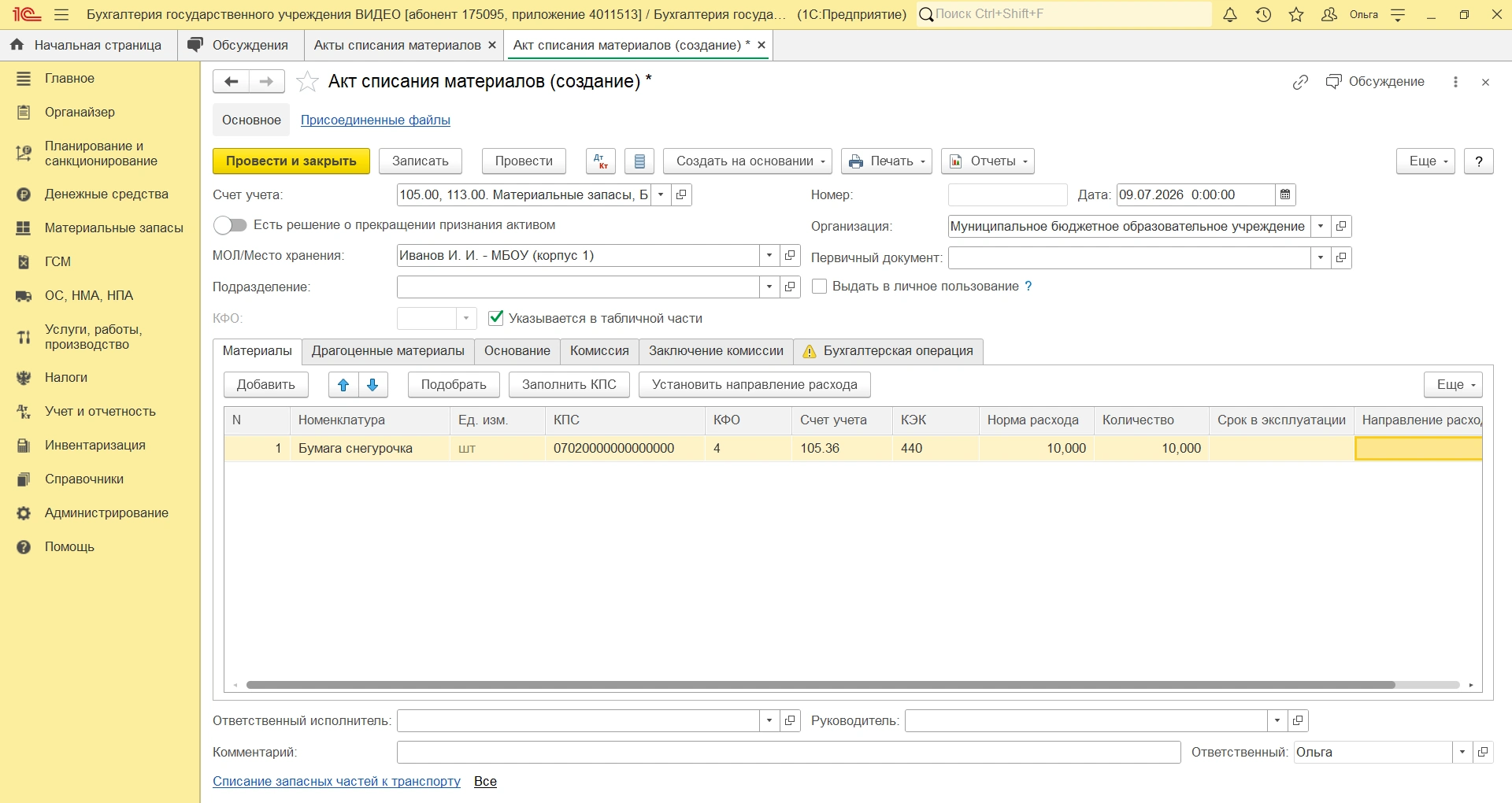Viewport: 1512px width, 803px height.
Task: Show Дт/Кт postings icon
Action: 601,161
